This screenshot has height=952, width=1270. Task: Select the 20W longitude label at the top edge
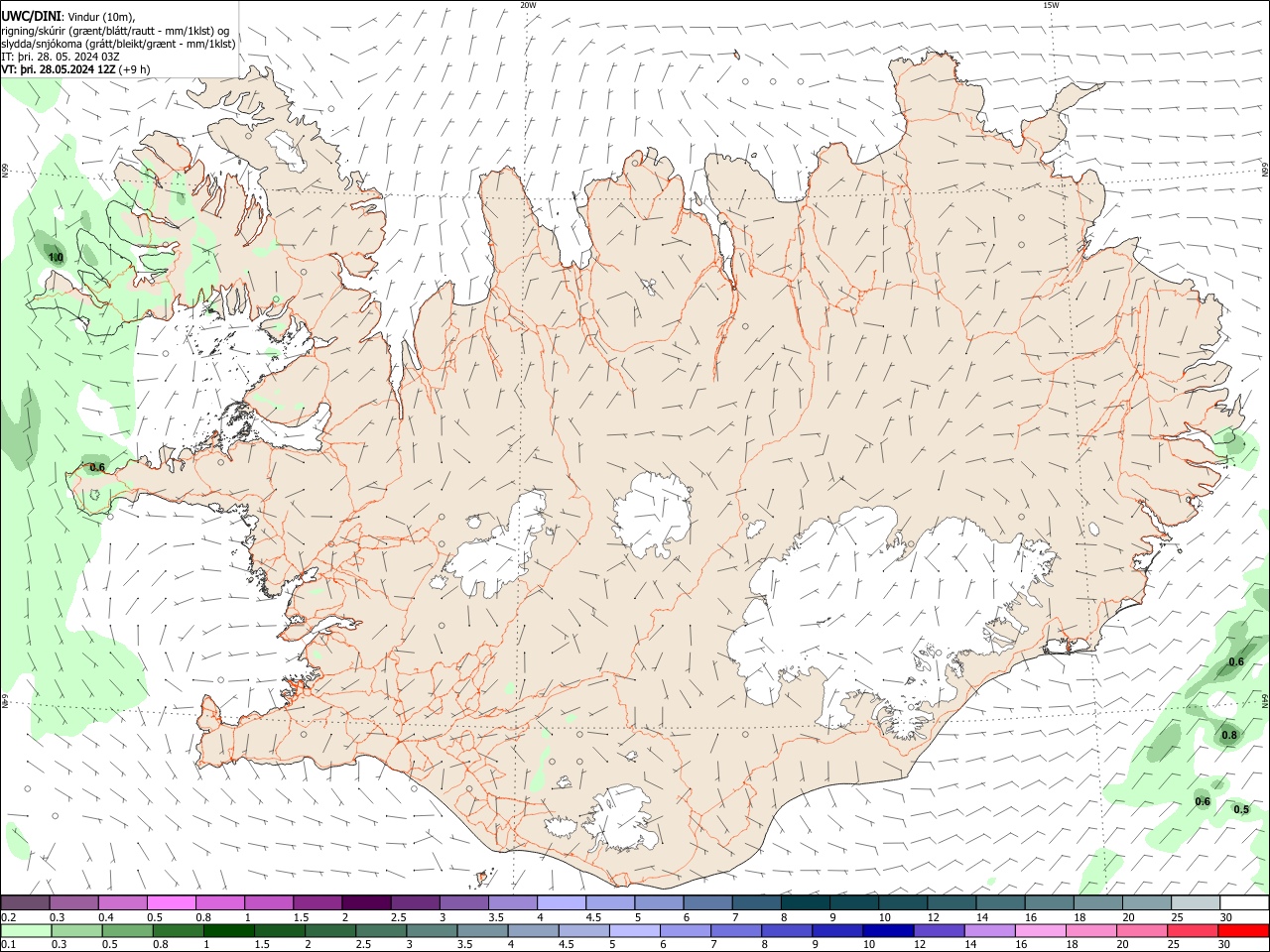point(528,5)
